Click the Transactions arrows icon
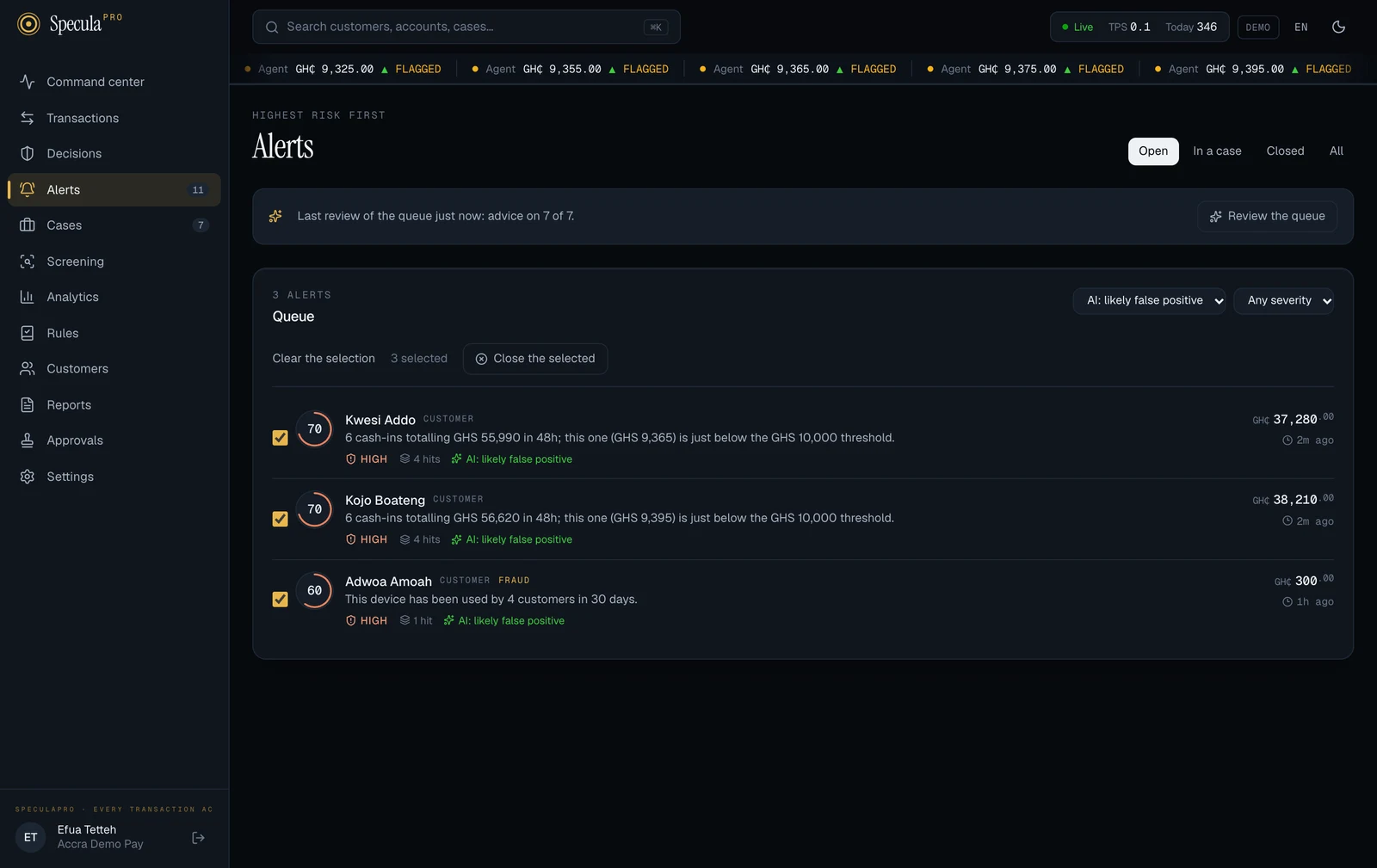1377x868 pixels. pos(28,118)
